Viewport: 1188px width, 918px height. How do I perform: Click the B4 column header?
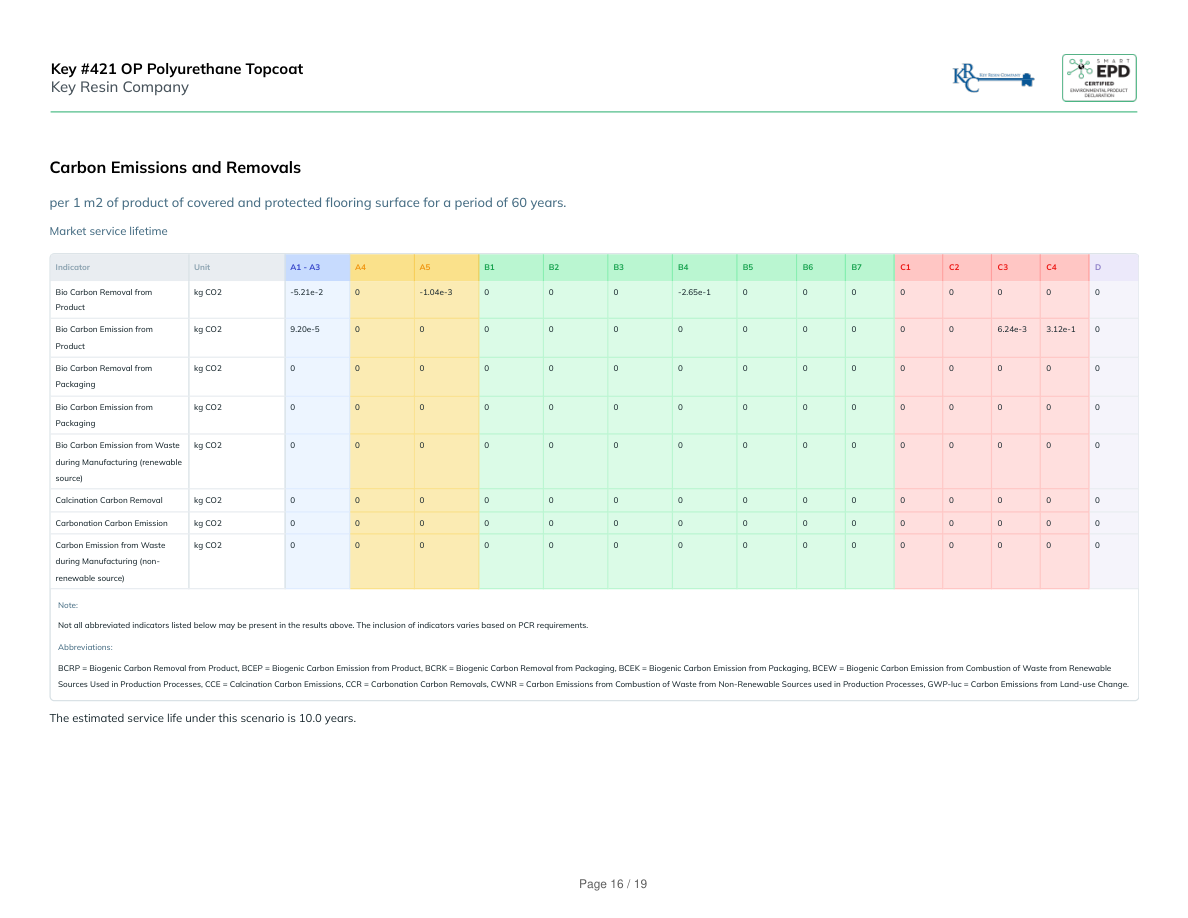[683, 267]
